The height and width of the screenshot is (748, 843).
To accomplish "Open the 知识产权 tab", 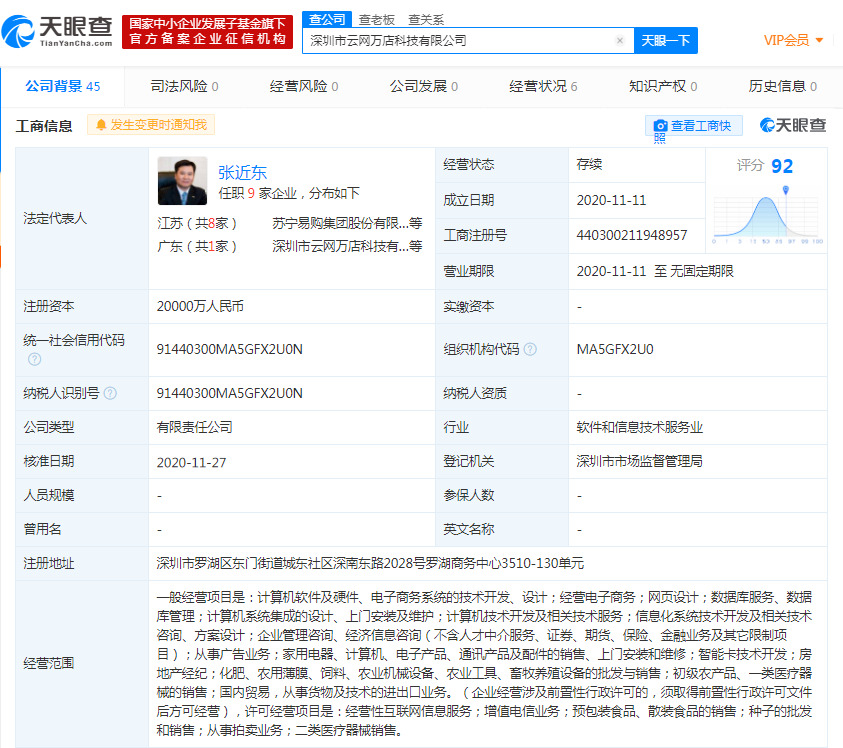I will point(663,86).
